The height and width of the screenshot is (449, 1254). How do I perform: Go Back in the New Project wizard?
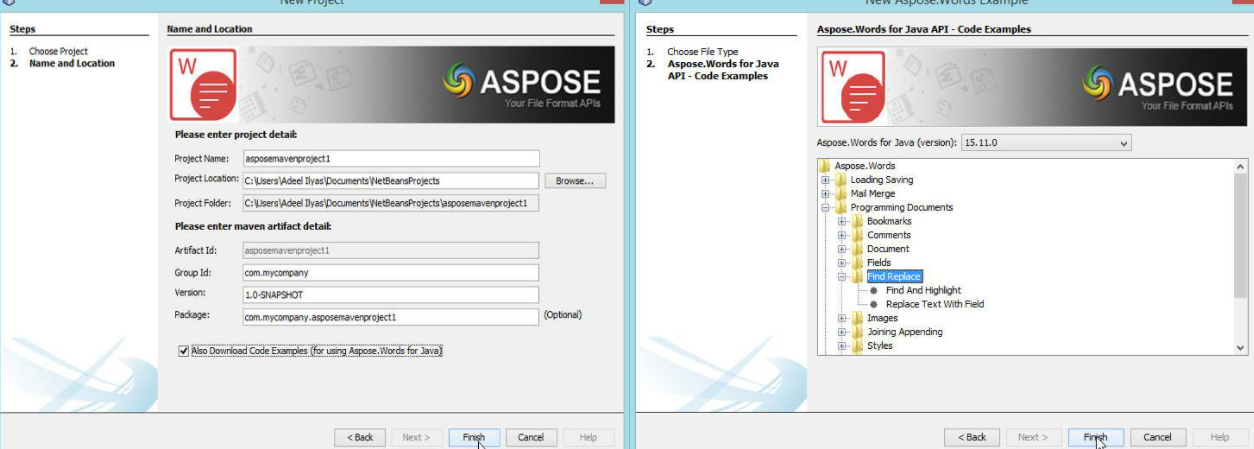point(360,437)
